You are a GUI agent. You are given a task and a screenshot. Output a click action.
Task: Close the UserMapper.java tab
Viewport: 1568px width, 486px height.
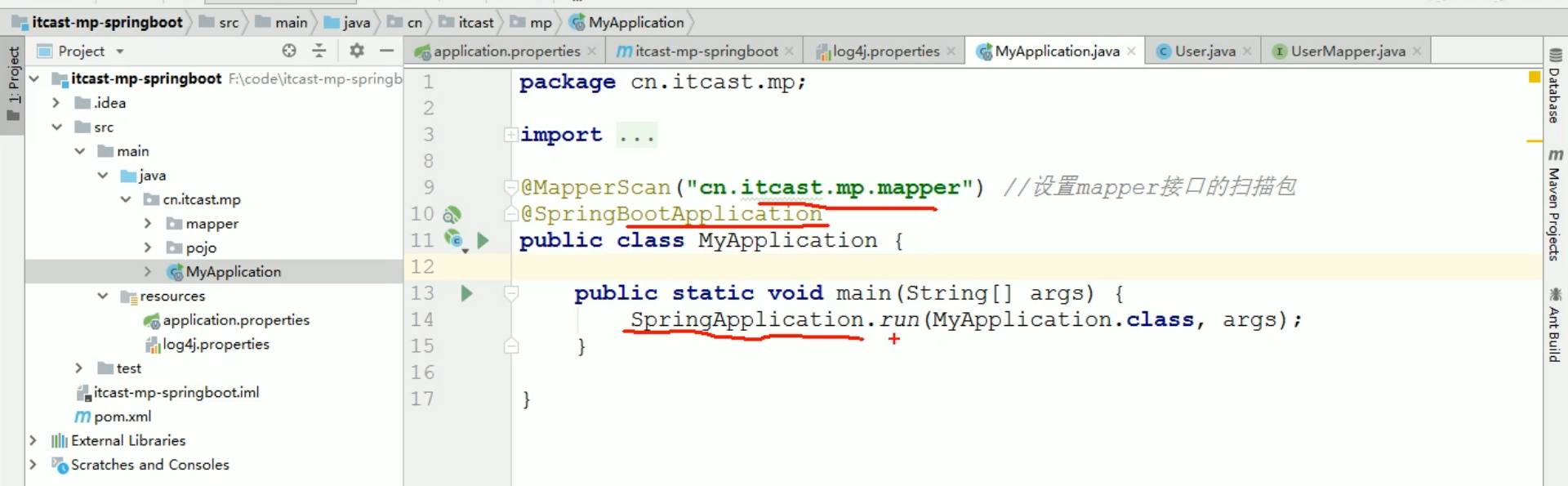[1417, 51]
